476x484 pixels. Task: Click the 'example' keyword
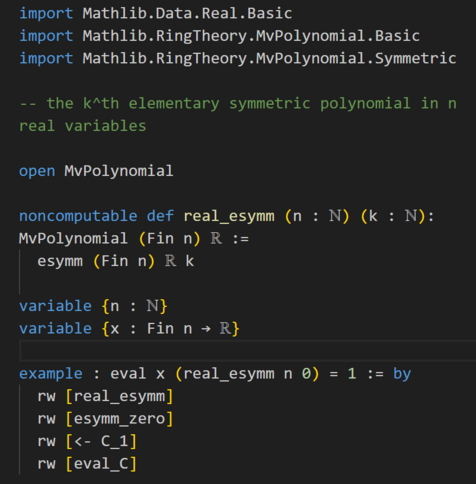tap(51, 374)
